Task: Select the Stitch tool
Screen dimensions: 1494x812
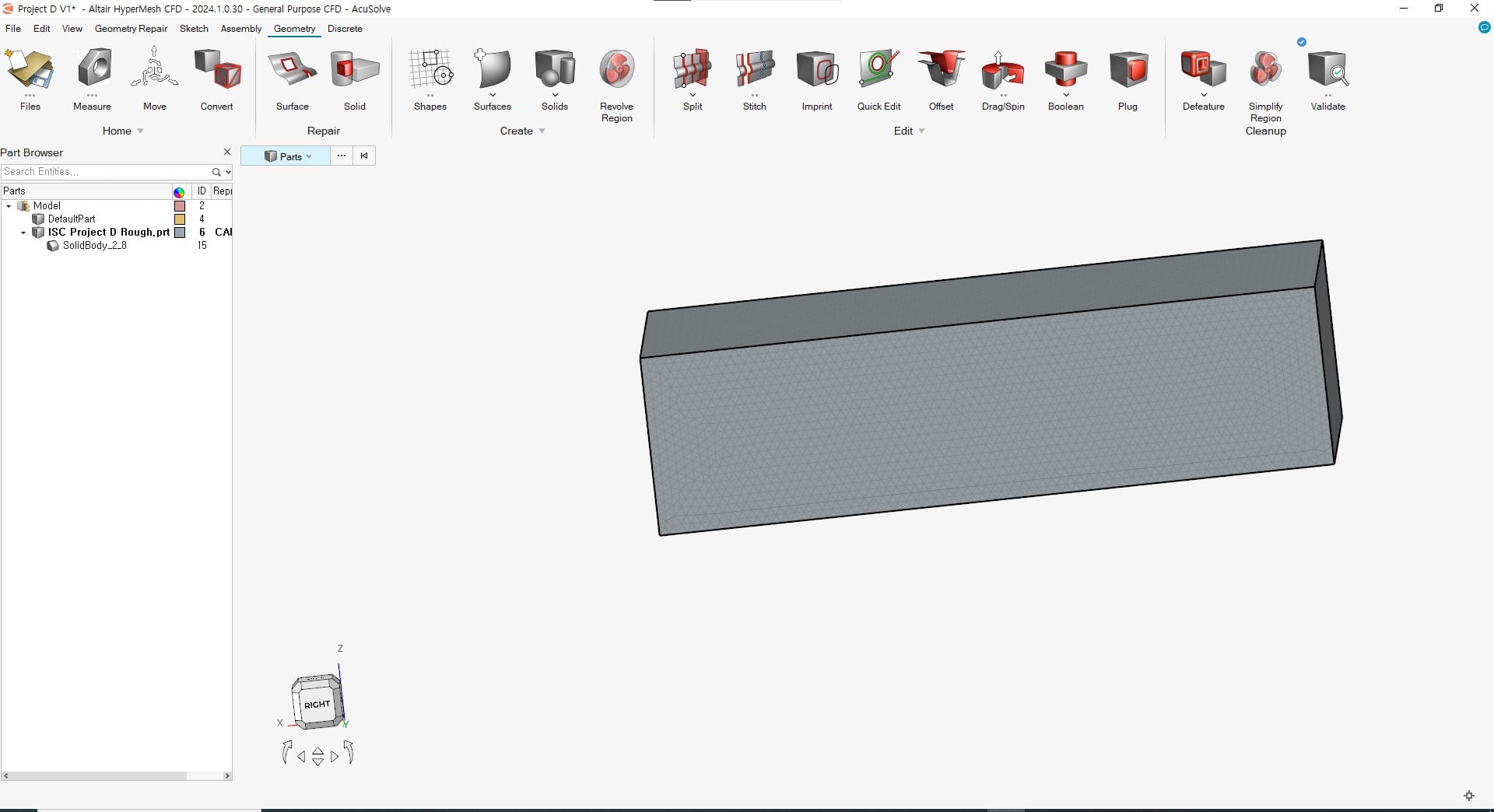Action: pyautogui.click(x=755, y=78)
